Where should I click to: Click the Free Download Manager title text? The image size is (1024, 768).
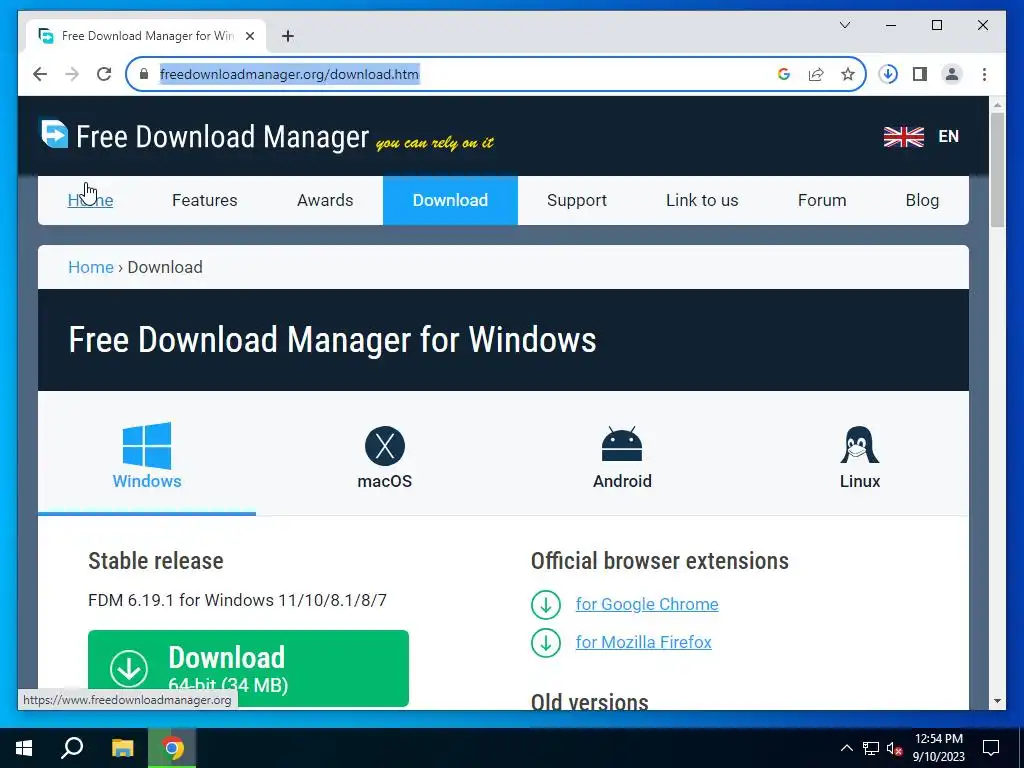[x=223, y=137]
